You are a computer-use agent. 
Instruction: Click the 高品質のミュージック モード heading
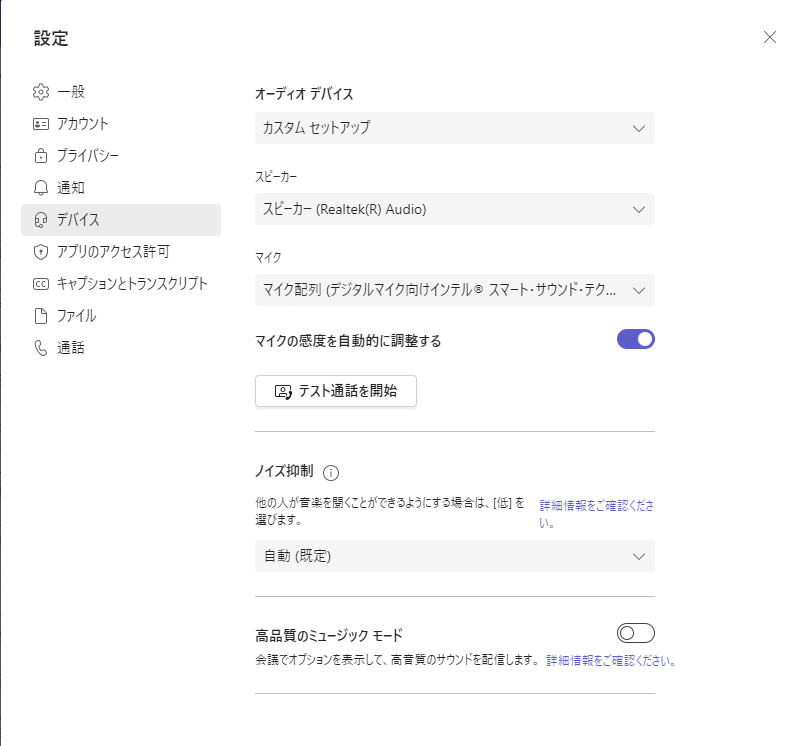(329, 635)
